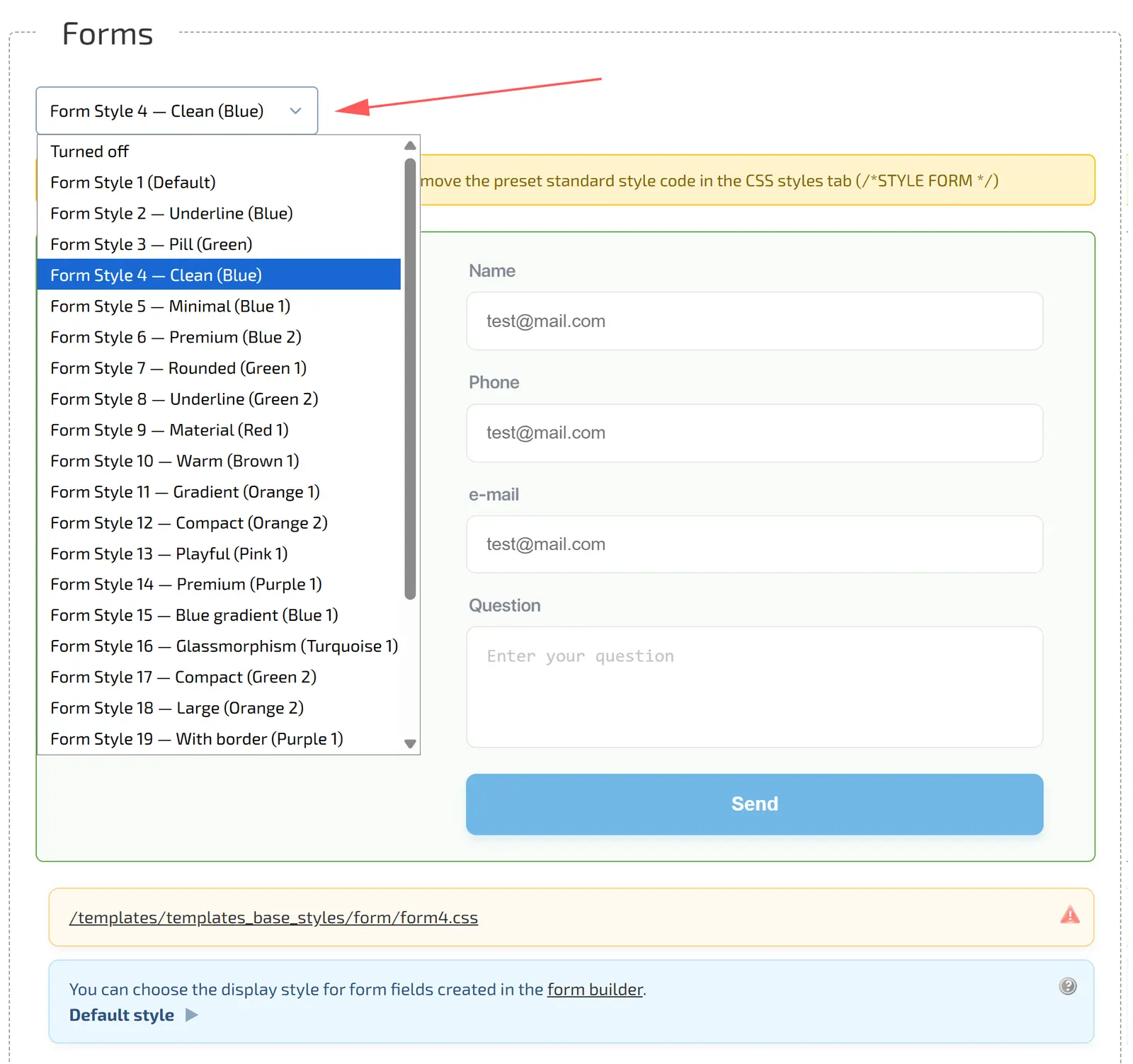Click the dropdown list scroll-down arrow
The image size is (1133, 1064).
point(410,743)
